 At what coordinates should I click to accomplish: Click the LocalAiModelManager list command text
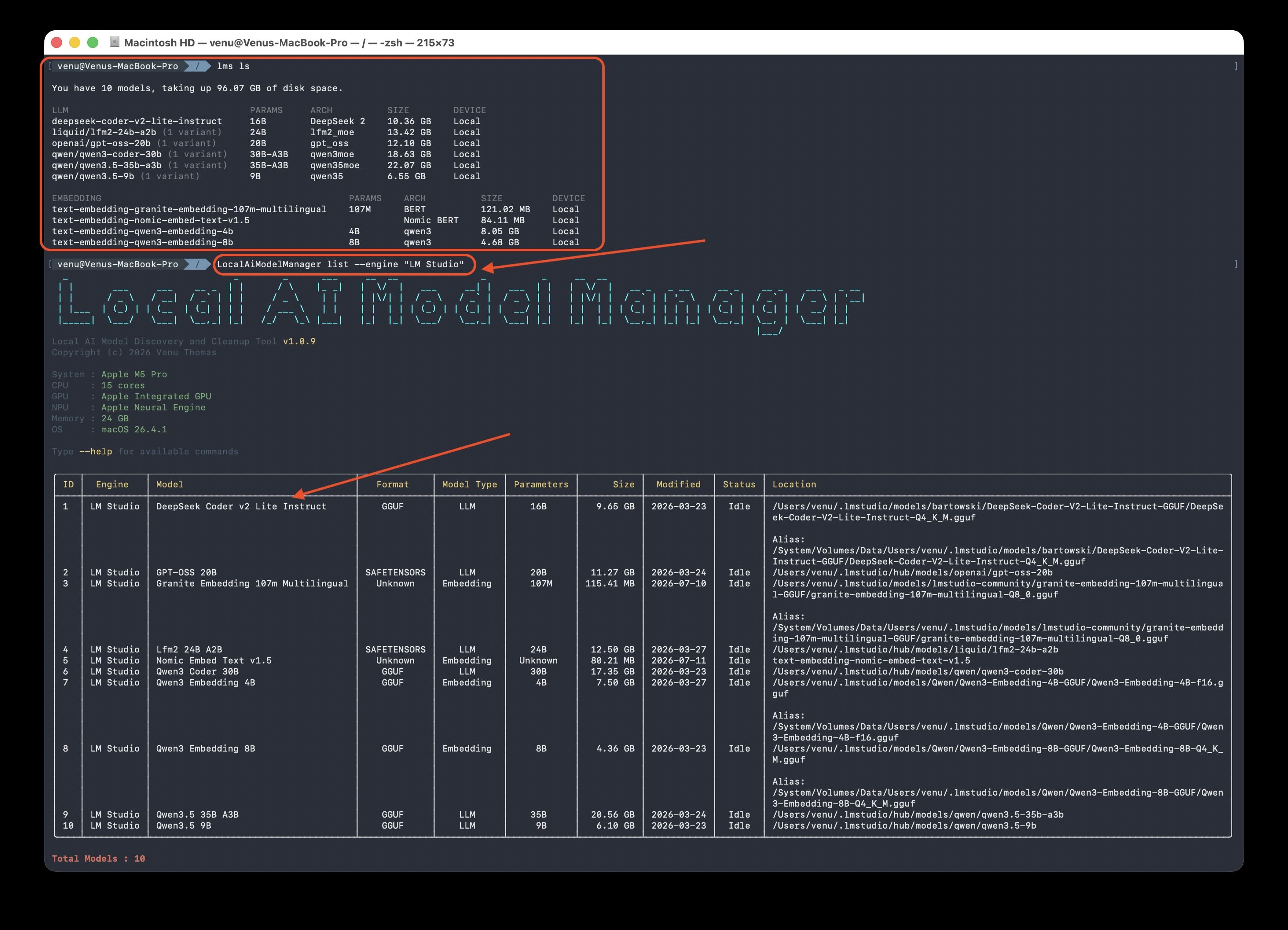pyautogui.click(x=340, y=264)
